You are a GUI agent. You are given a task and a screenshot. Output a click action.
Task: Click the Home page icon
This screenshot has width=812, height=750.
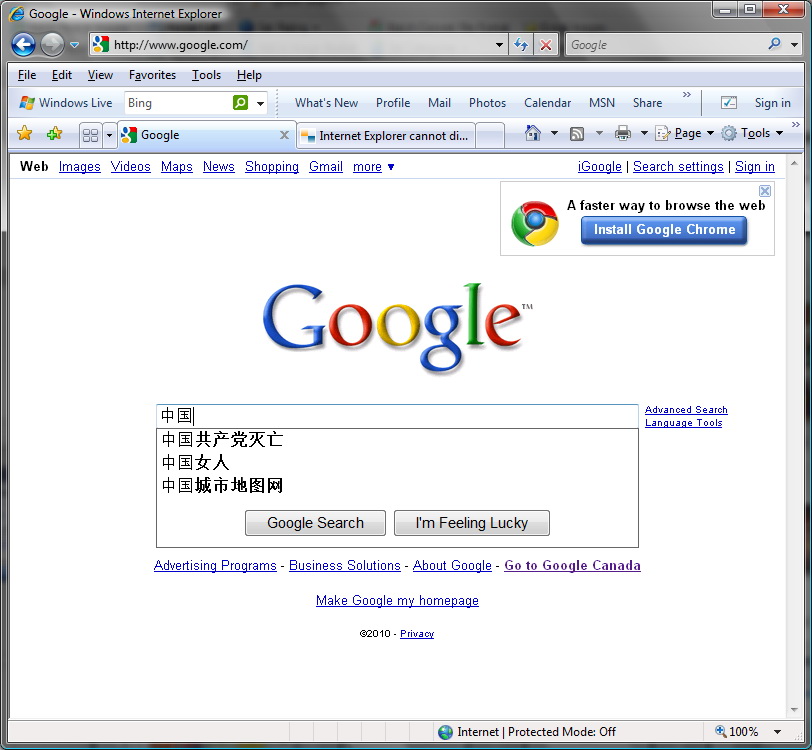tap(533, 133)
